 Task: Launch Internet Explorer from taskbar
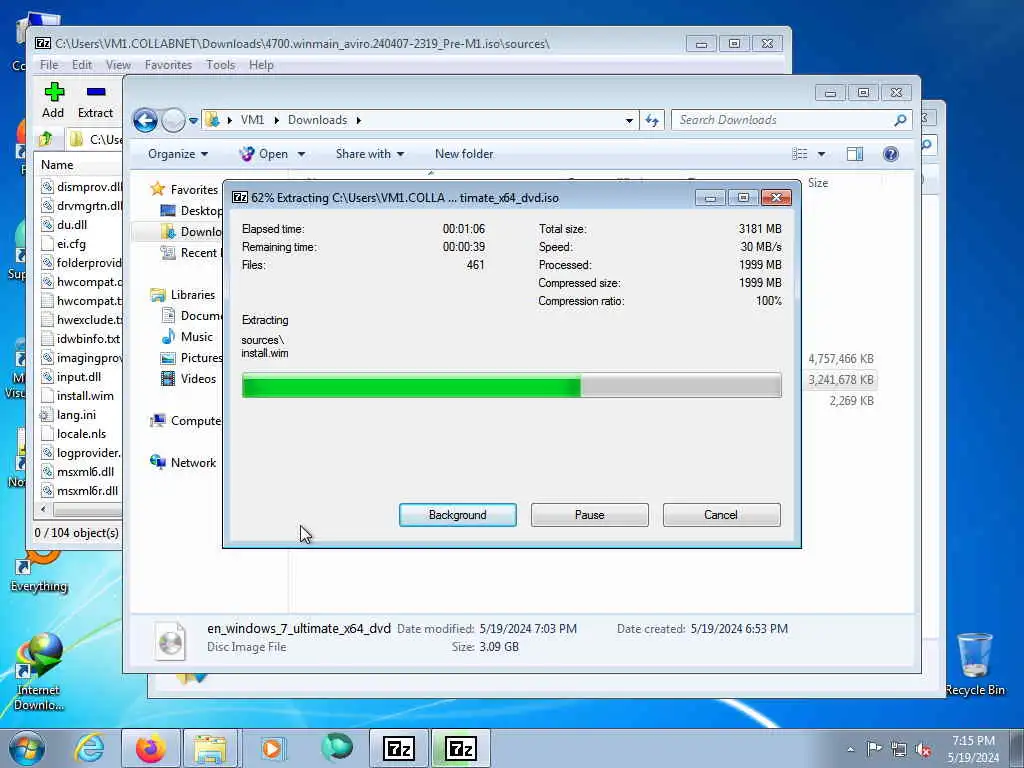pyautogui.click(x=89, y=748)
